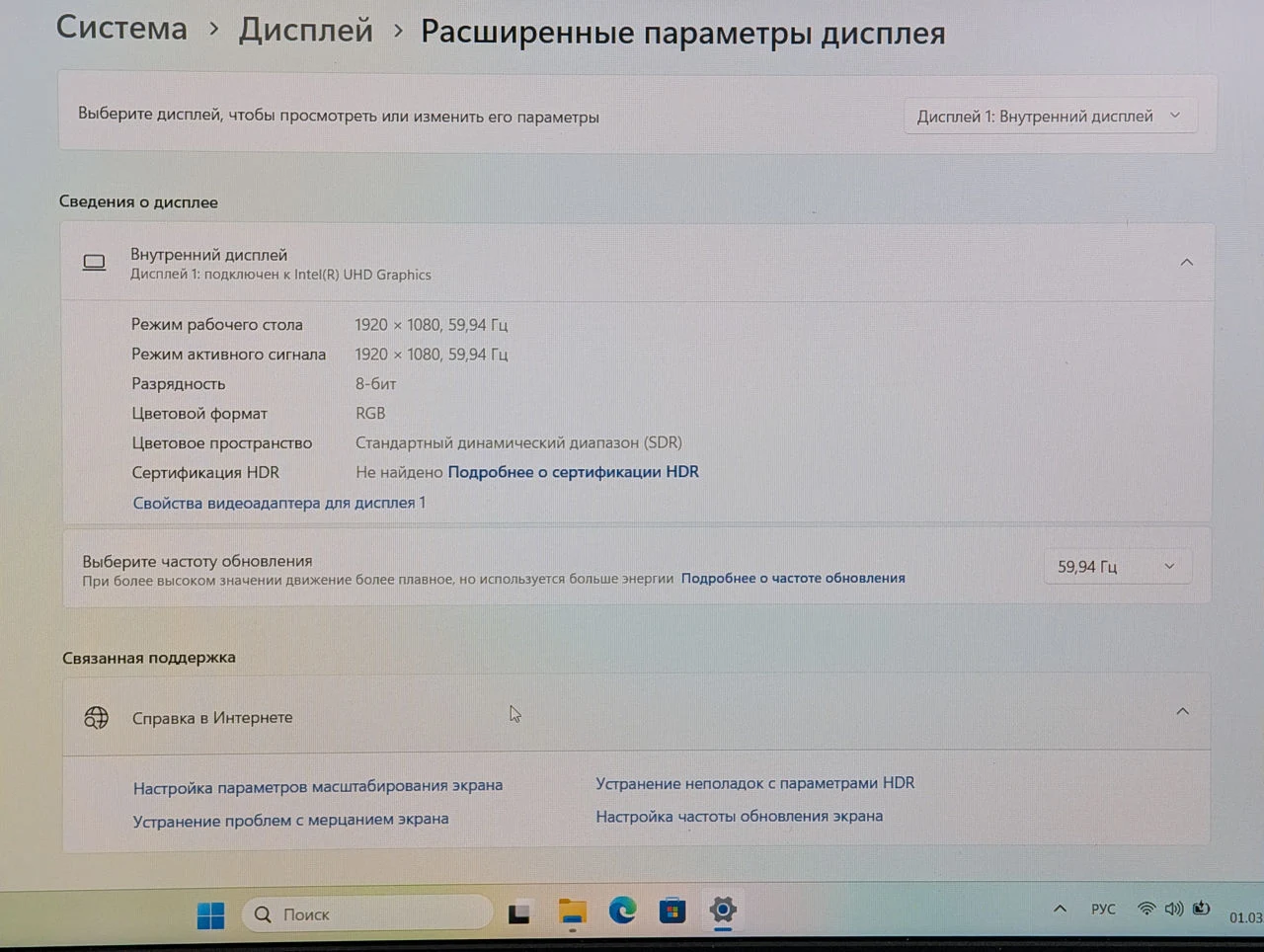Click the globe icon beside Справка в Интернете
Screen dimensions: 1264x952
click(x=96, y=717)
